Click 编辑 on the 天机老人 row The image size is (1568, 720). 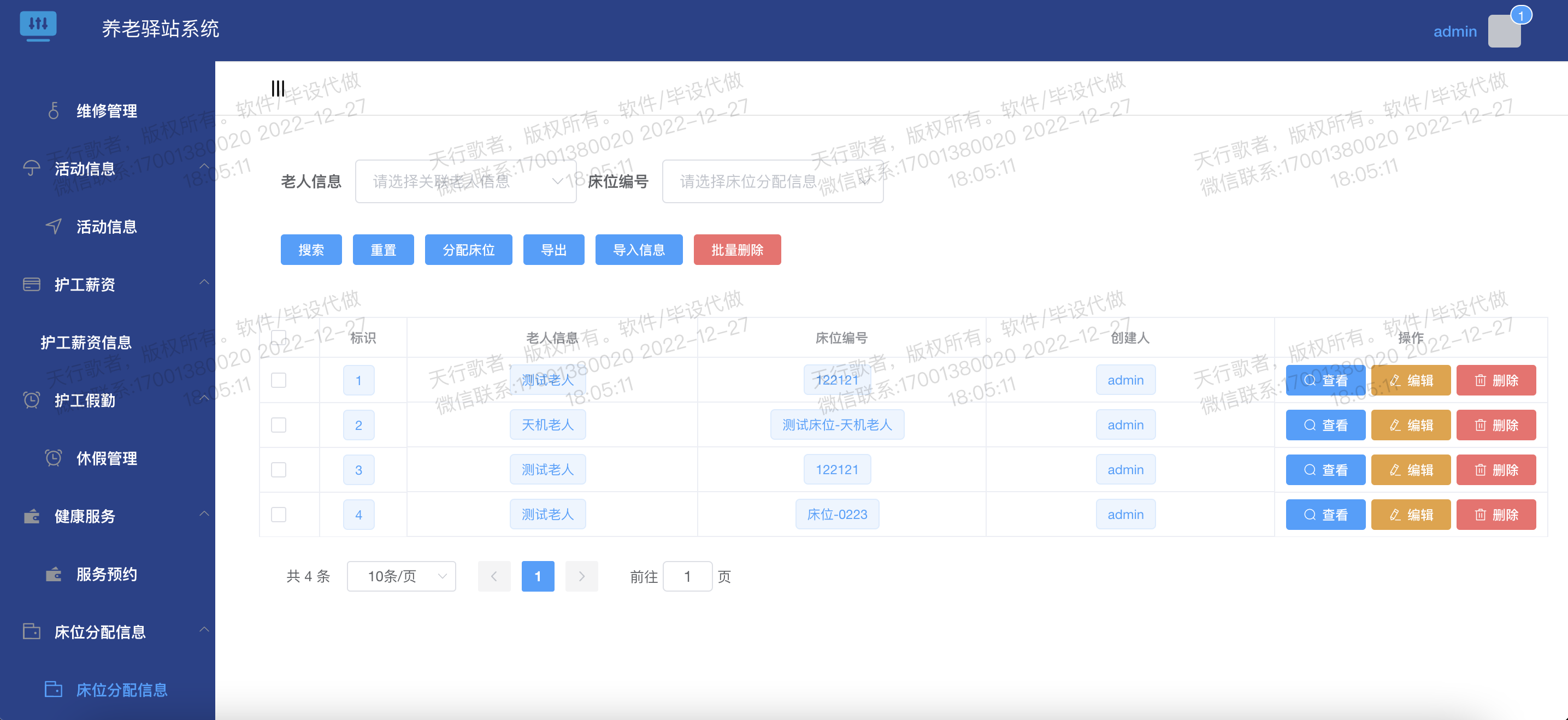pos(1411,425)
